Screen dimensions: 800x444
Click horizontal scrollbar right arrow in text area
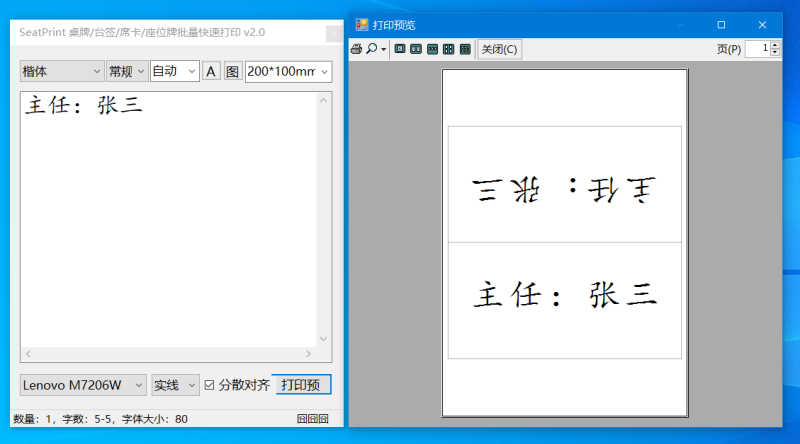[308, 354]
